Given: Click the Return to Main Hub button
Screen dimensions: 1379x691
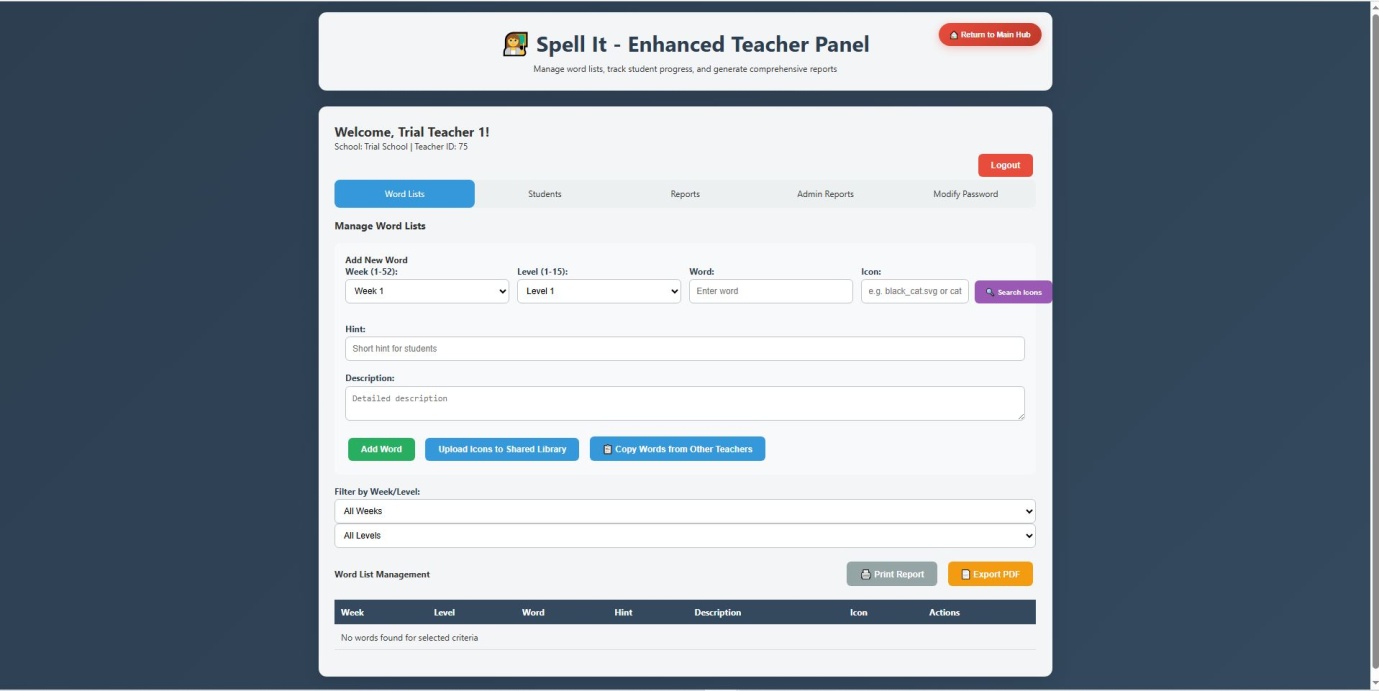Looking at the screenshot, I should coord(989,35).
